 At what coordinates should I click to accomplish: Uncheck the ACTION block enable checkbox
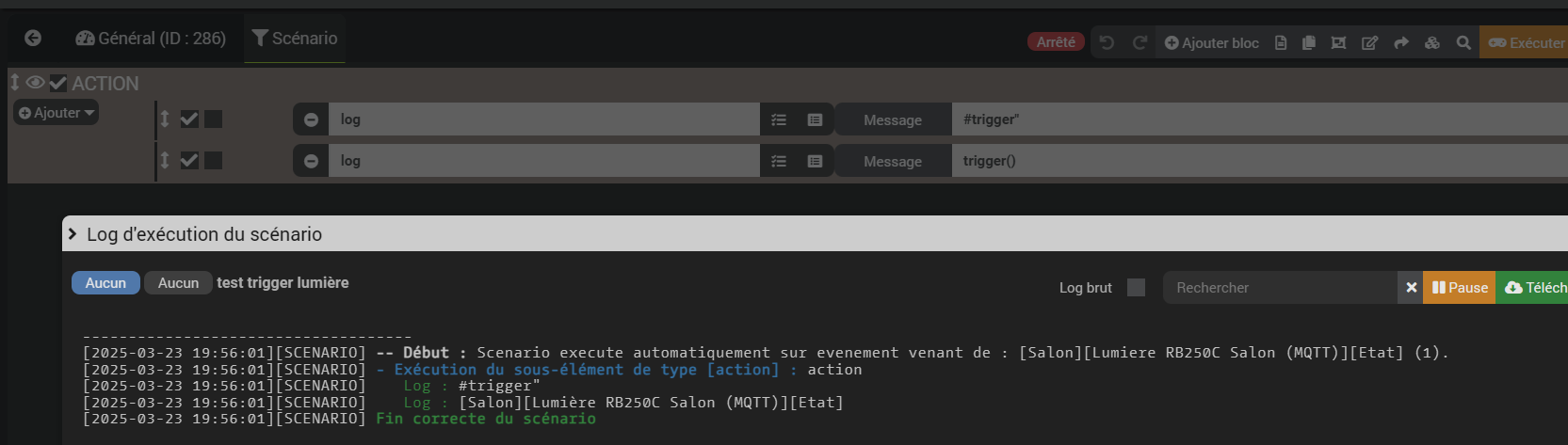[58, 83]
